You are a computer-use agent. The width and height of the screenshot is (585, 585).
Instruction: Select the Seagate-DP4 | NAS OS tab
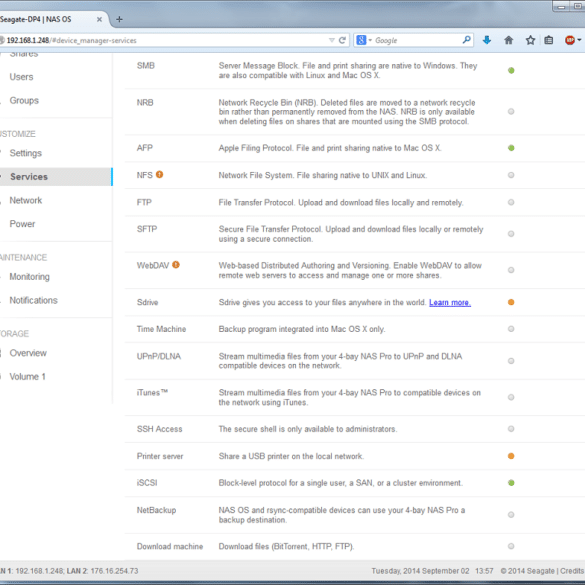point(52,19)
